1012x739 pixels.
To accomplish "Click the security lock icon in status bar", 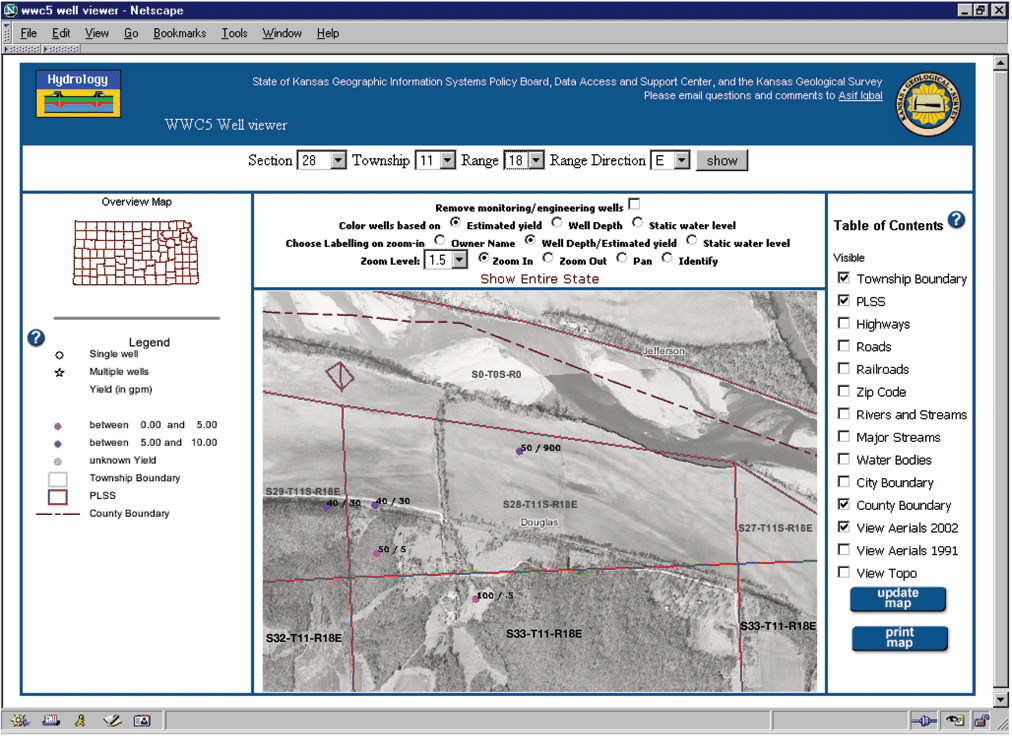I will pos(982,720).
